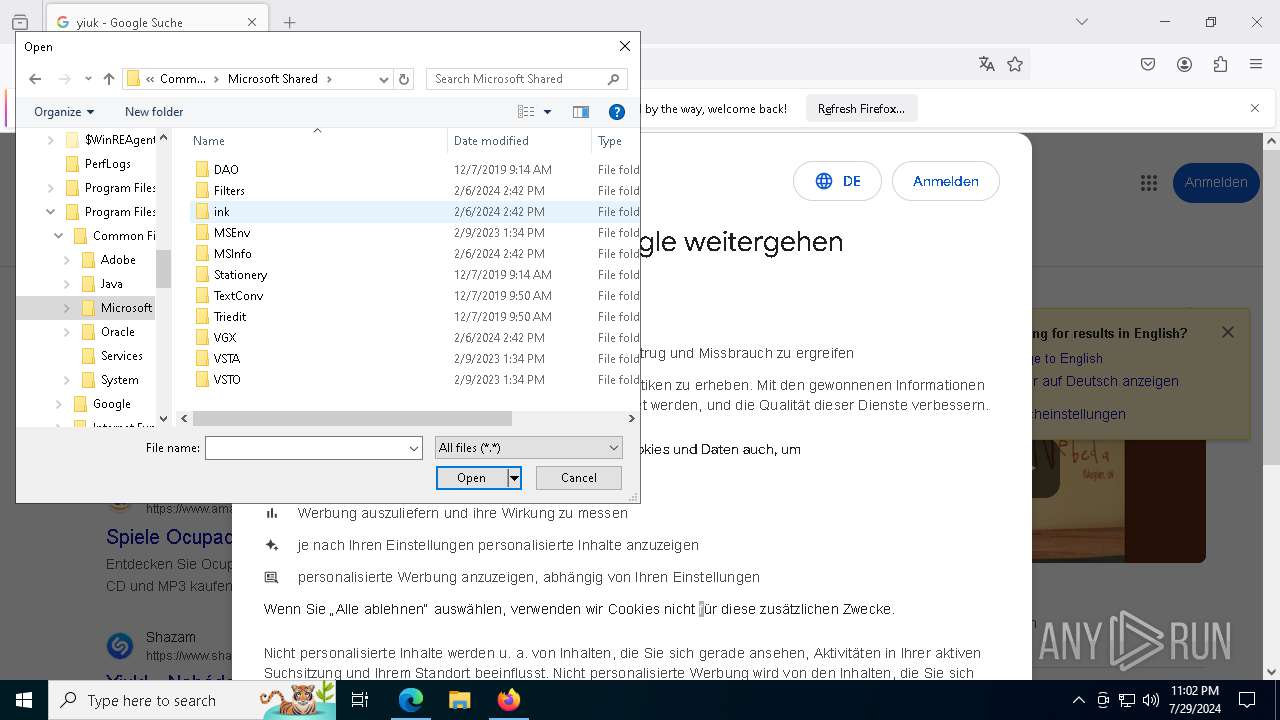Screen dimensions: 1280x720
Task: Close the English results suggestion box
Action: 1228,332
